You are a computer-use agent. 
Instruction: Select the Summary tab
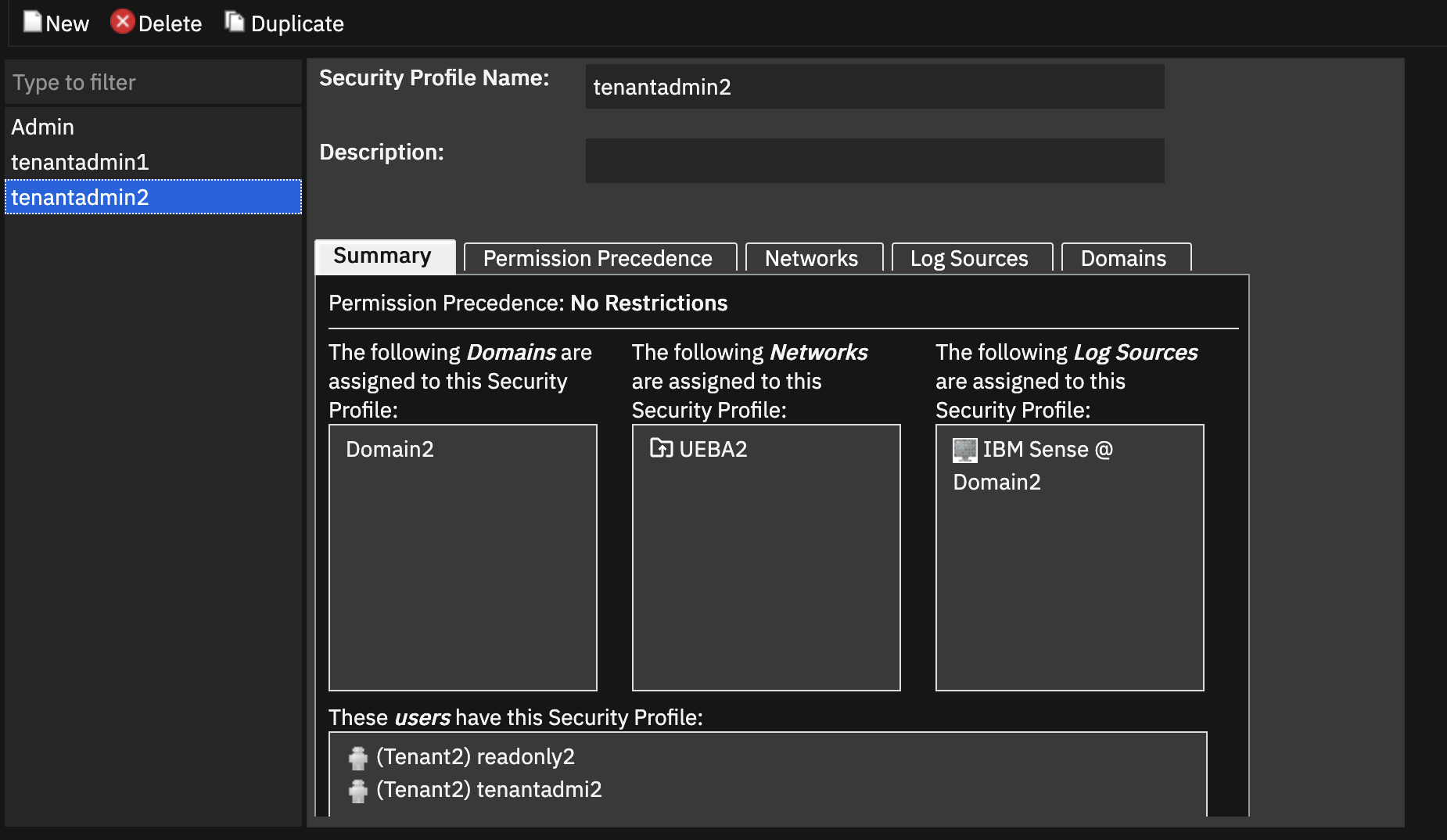click(382, 256)
